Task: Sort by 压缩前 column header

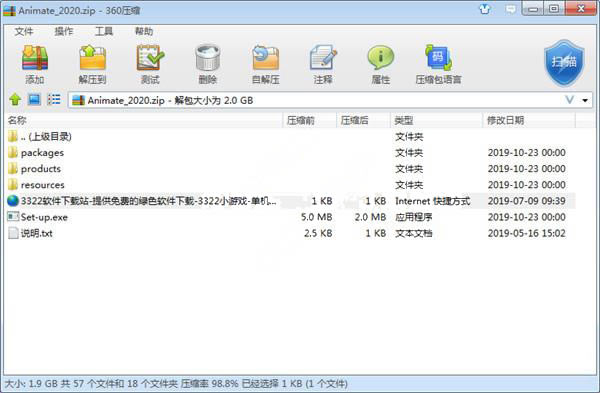Action: (x=310, y=121)
